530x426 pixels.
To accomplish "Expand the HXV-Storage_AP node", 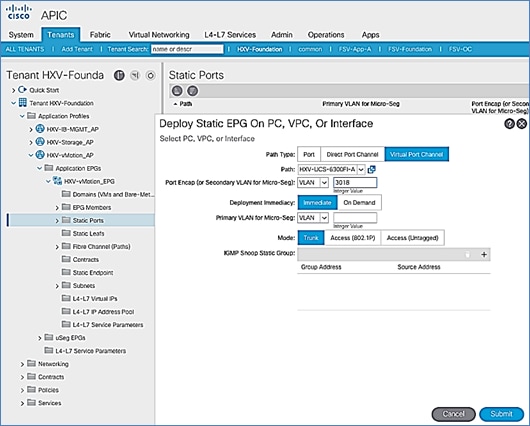I will (31, 142).
